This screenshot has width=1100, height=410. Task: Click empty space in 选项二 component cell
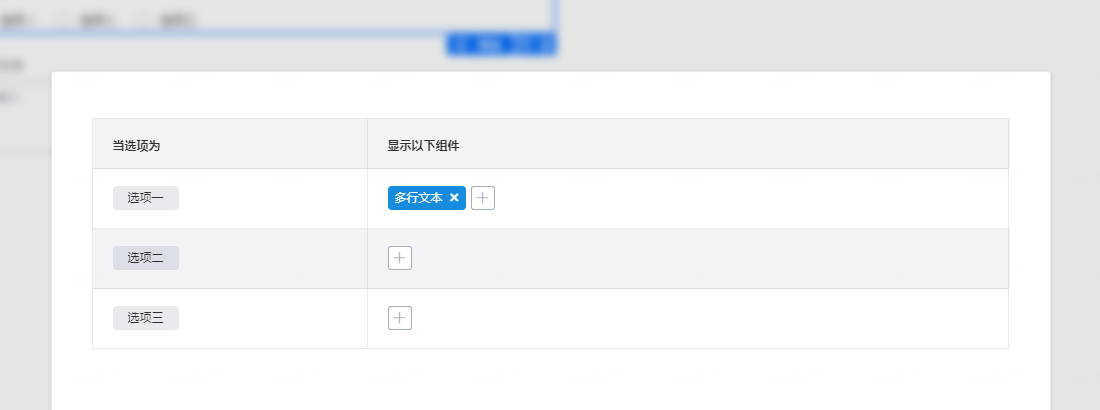coord(709,258)
